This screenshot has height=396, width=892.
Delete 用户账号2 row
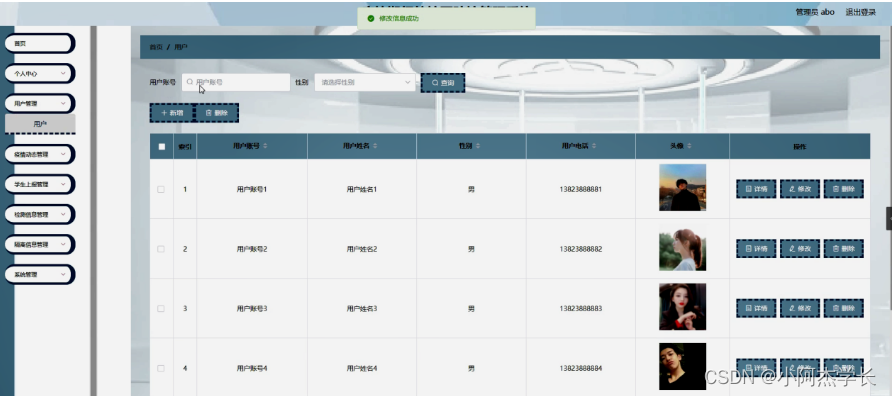(x=844, y=249)
